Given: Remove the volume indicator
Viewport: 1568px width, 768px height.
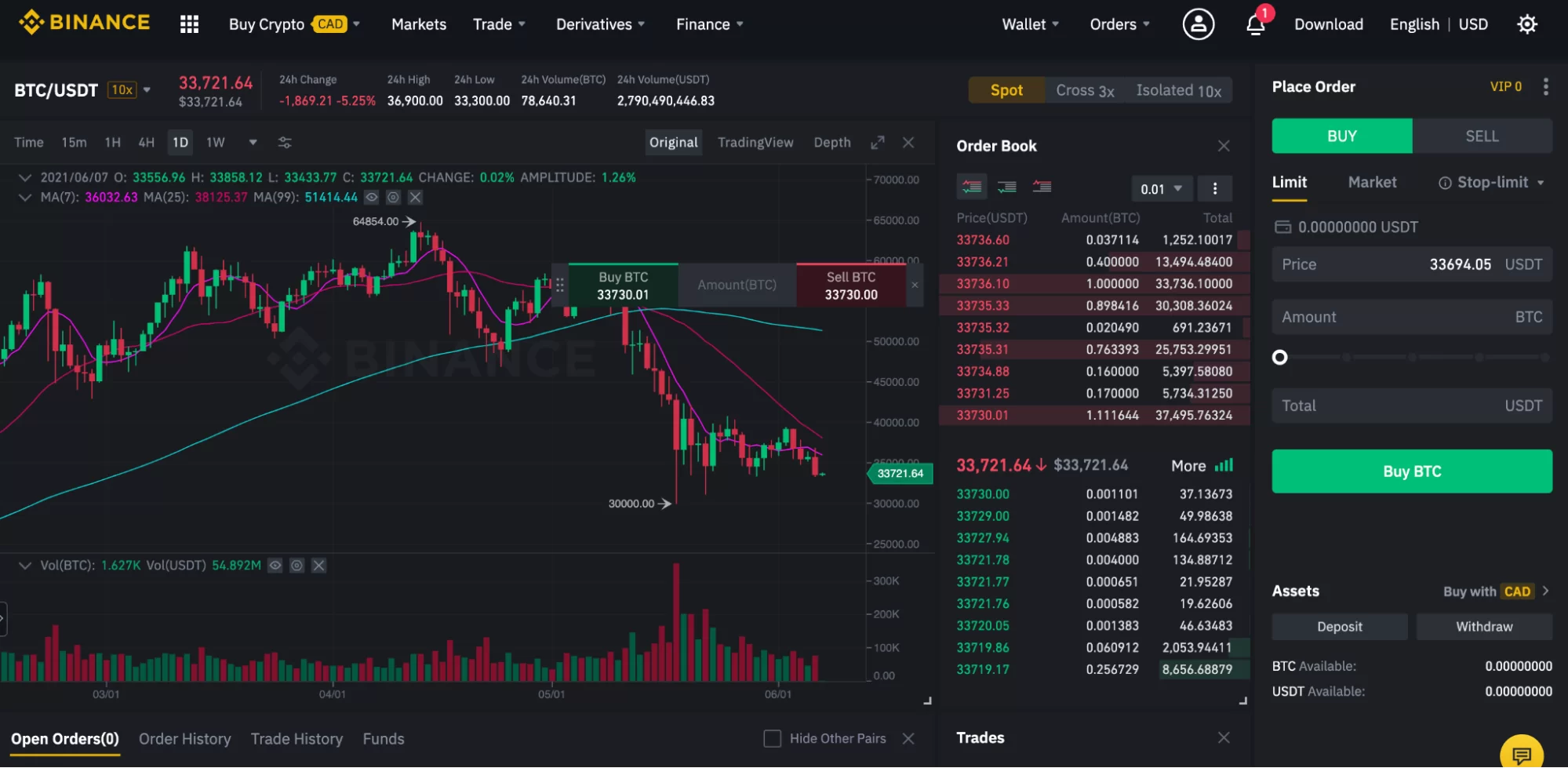Looking at the screenshot, I should click(318, 566).
